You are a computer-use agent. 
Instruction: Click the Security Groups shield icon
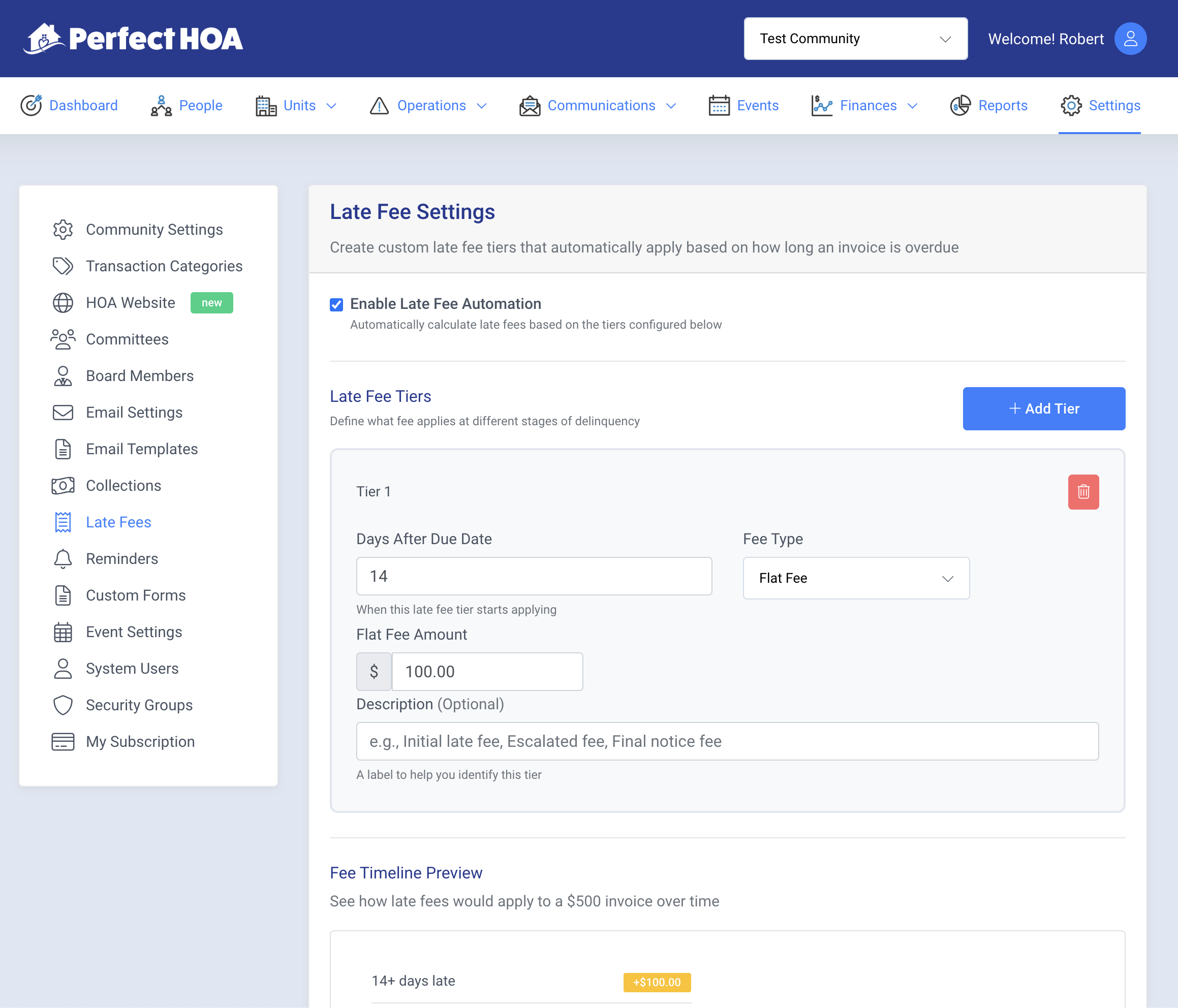point(63,705)
